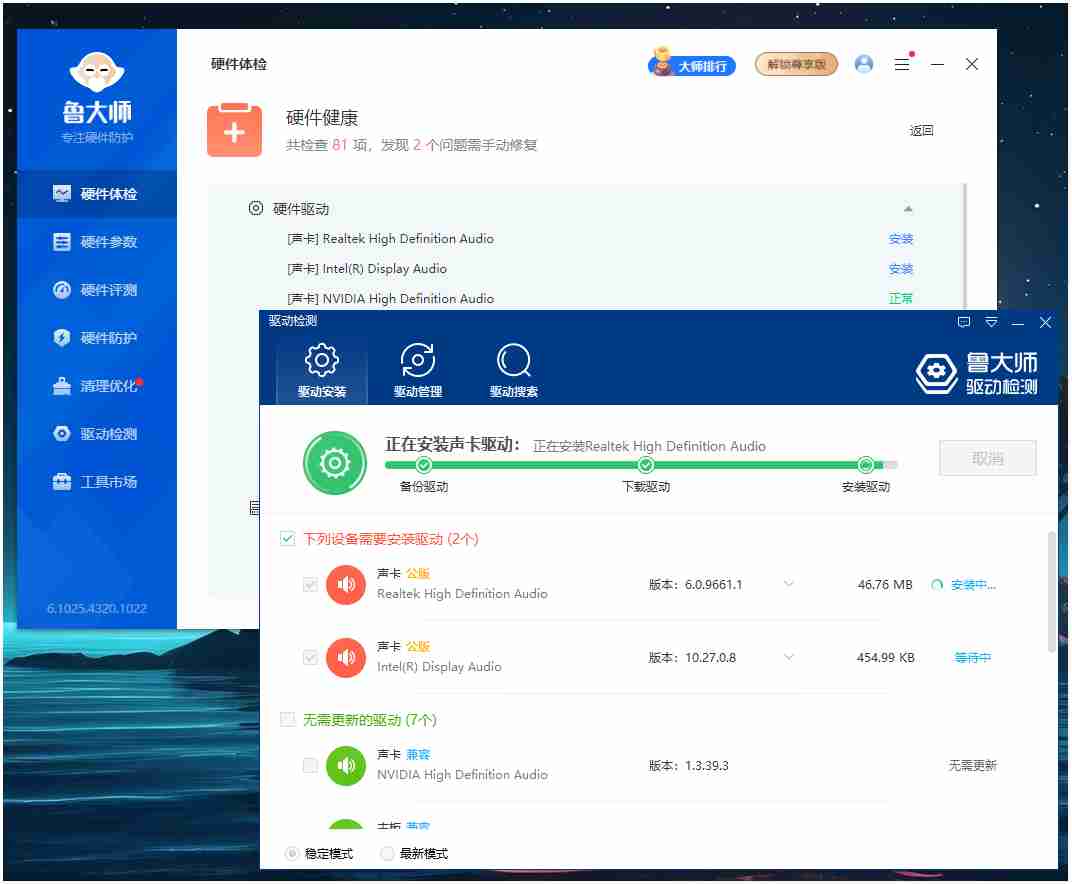Uncheck 下列设备需要安装驱动 checkbox
Screen dimensions: 1072x885
[x=287, y=537]
